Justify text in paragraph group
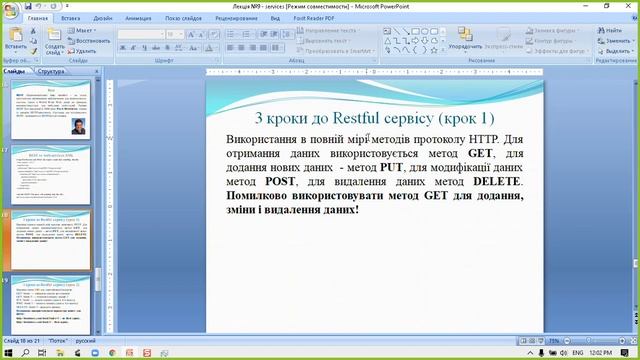Image resolution: width=640 pixels, height=360 pixels. [x=263, y=48]
